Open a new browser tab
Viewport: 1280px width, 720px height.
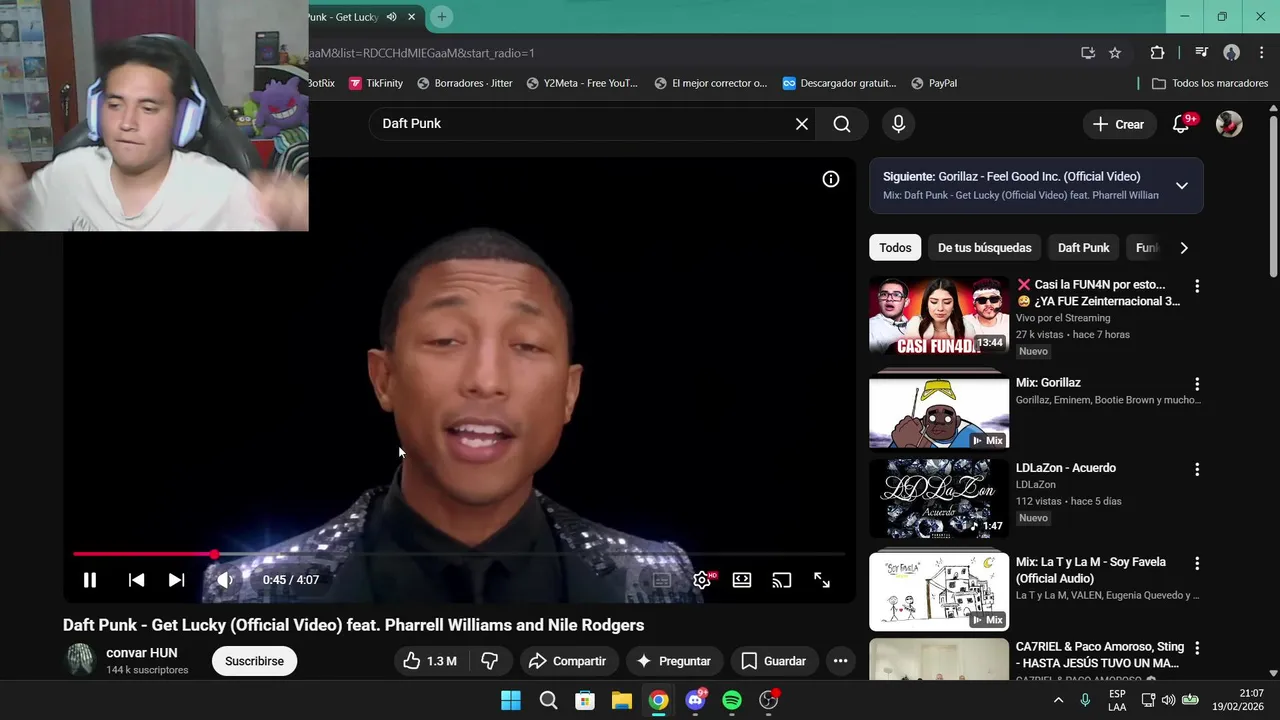click(441, 17)
